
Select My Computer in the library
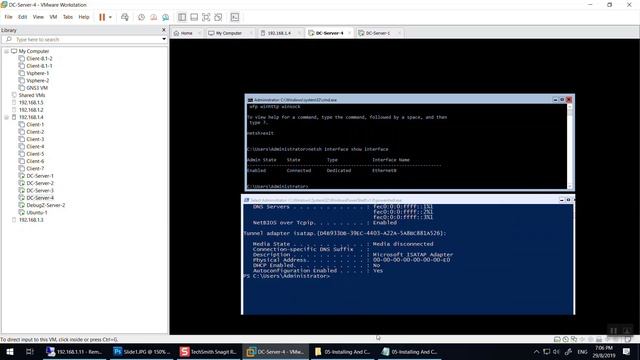pos(33,51)
